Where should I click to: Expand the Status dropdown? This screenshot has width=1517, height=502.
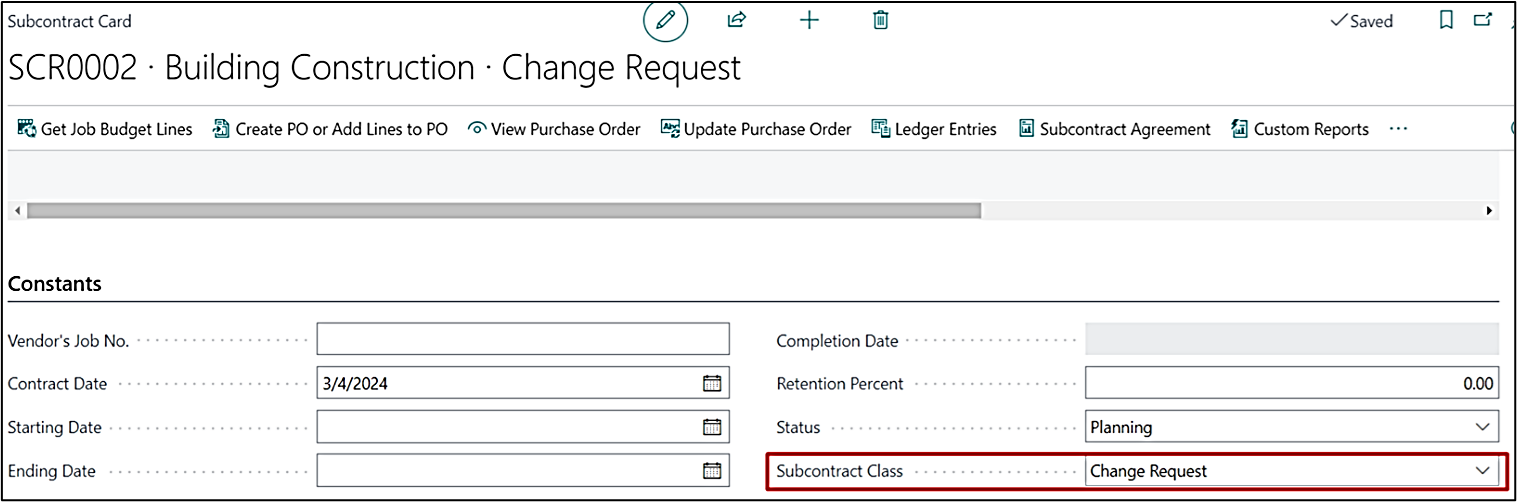pos(1482,427)
